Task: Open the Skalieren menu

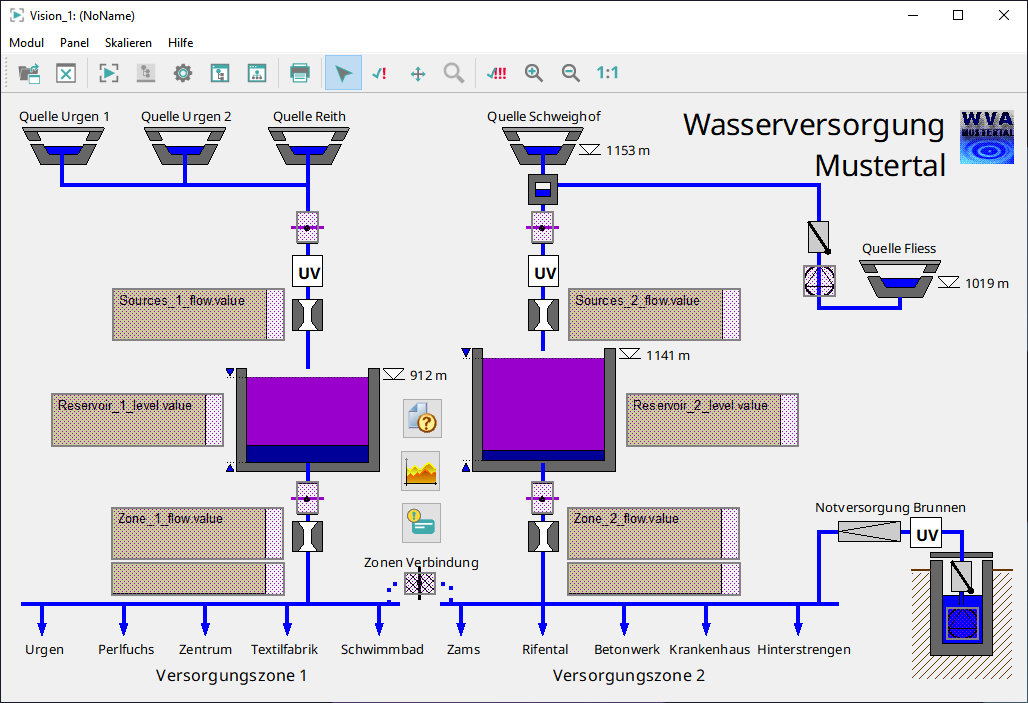Action: 128,43
